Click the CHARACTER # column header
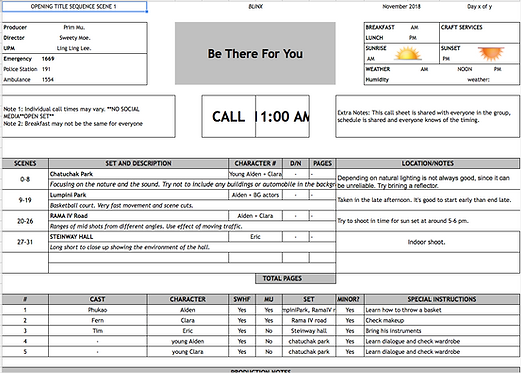Screen dimensions: 521x373 click(255, 163)
